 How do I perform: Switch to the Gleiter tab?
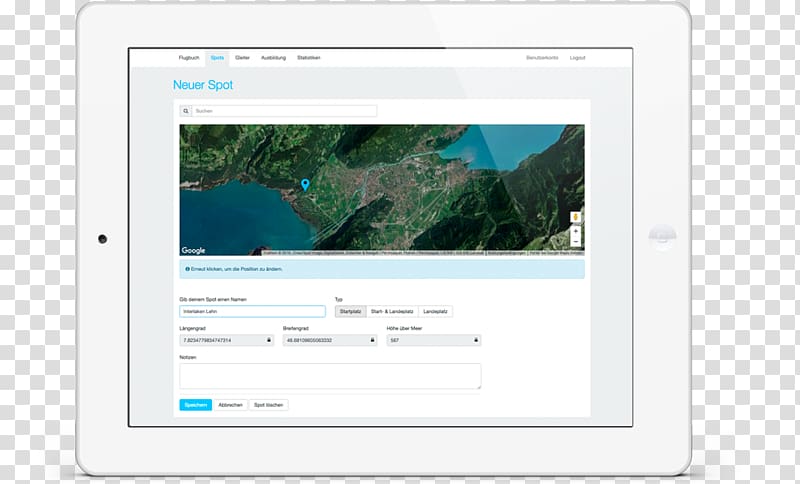pyautogui.click(x=242, y=58)
